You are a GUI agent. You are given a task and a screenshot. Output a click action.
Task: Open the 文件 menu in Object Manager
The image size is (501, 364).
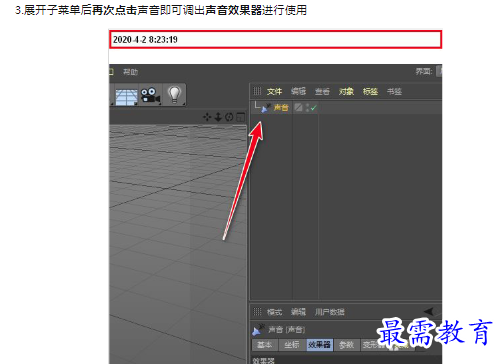point(274,91)
